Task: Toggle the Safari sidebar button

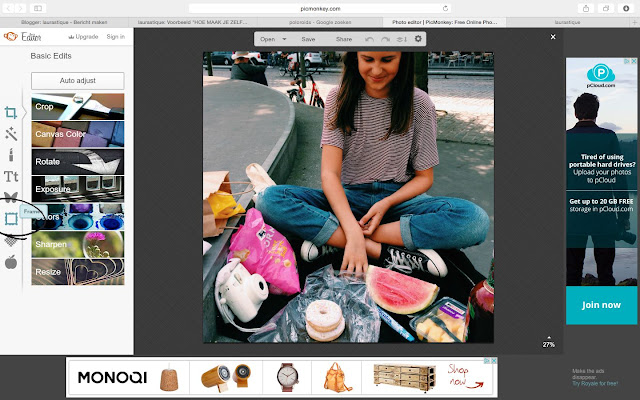Action: click(38, 8)
